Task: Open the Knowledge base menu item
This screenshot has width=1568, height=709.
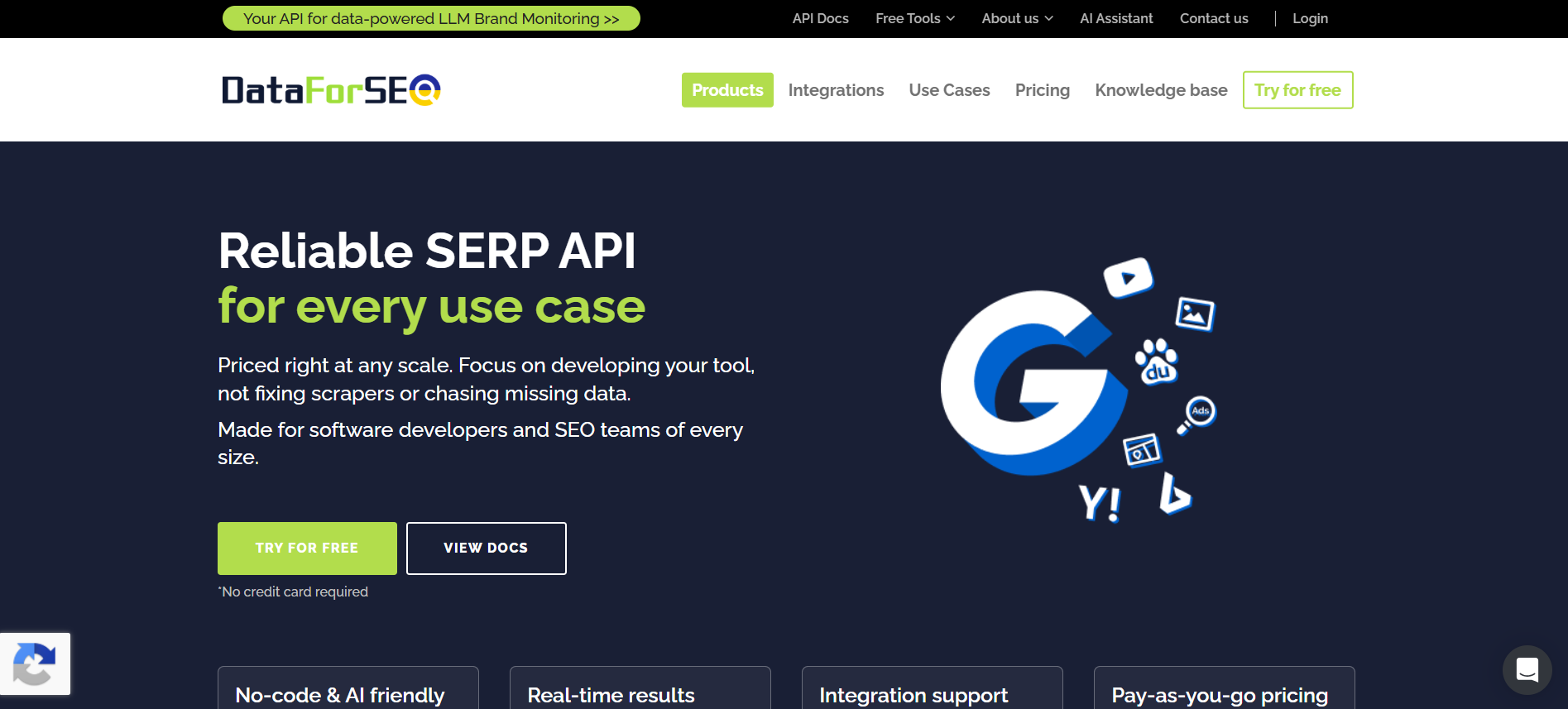Action: (1161, 90)
